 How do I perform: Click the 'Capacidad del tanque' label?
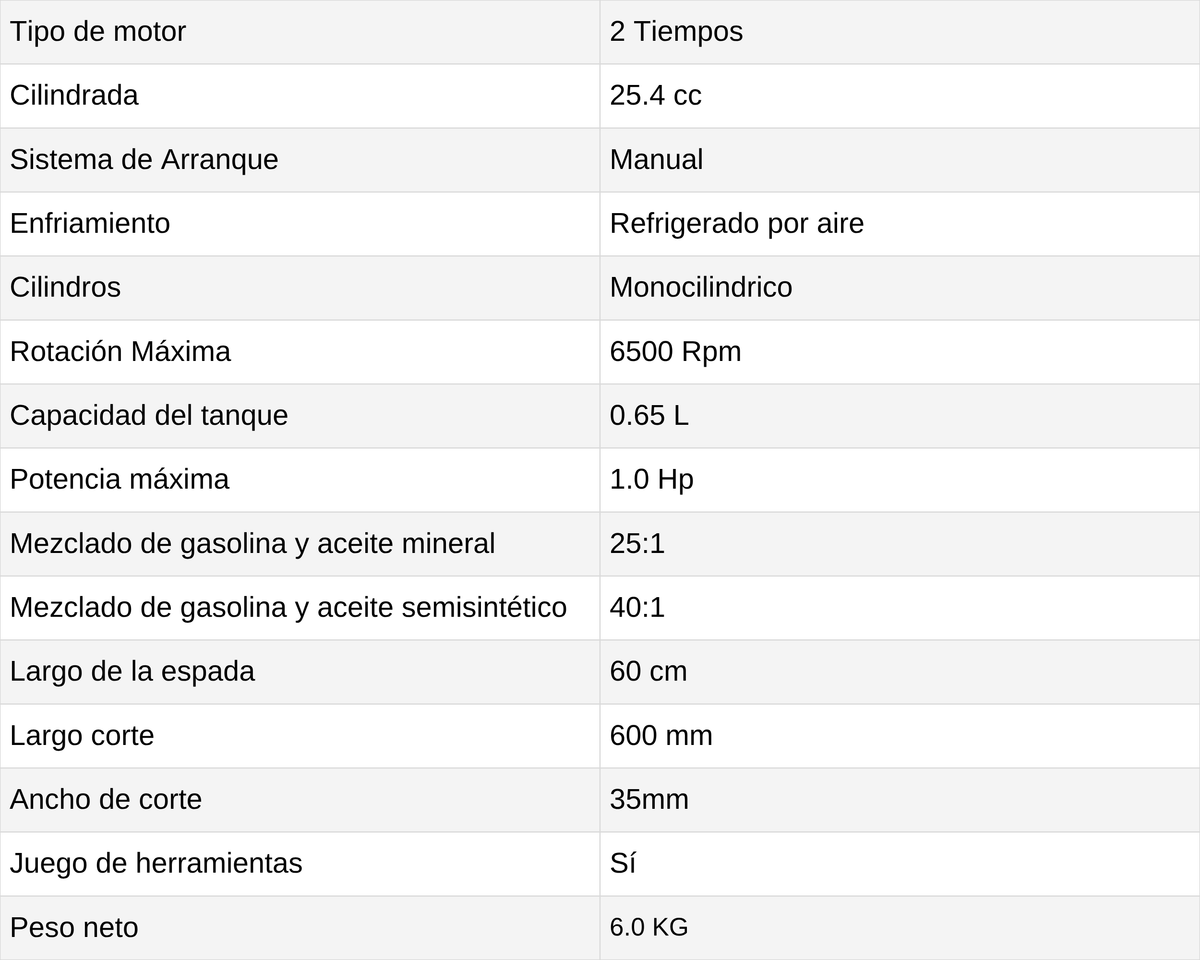149,416
